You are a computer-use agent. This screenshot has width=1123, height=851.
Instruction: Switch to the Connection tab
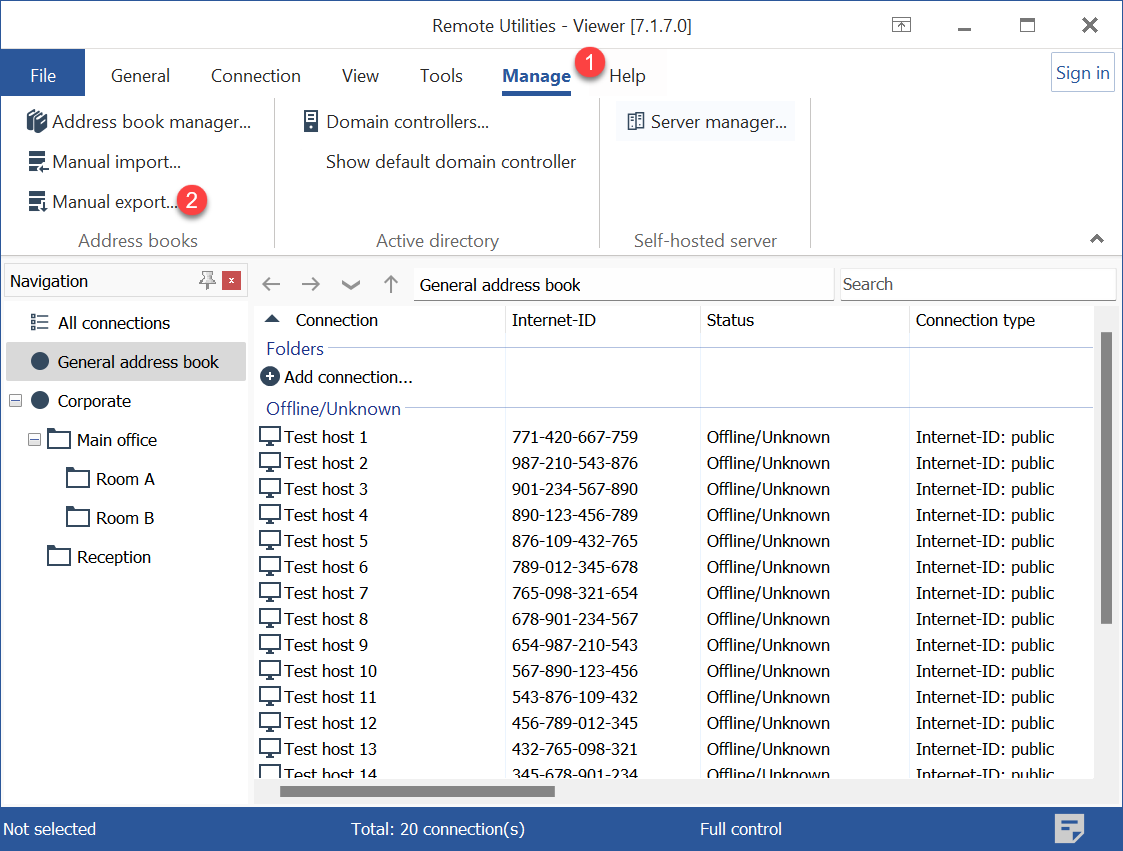[255, 76]
